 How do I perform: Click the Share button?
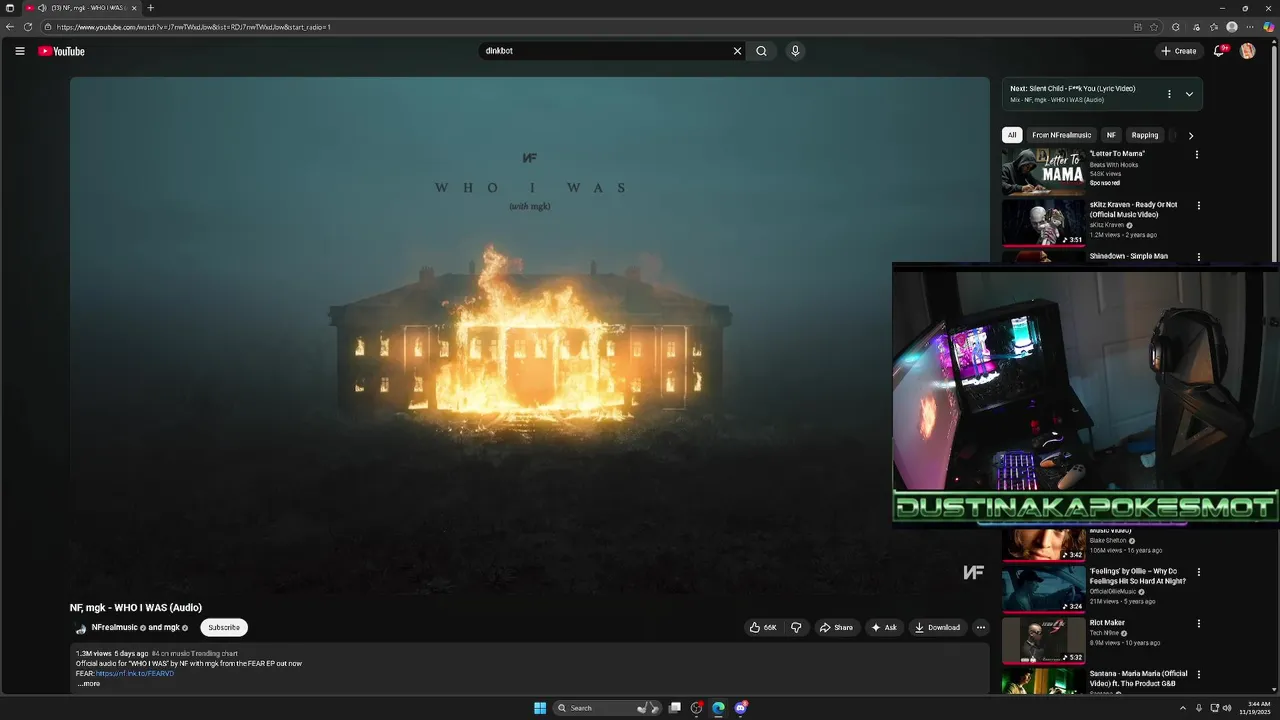coord(836,627)
